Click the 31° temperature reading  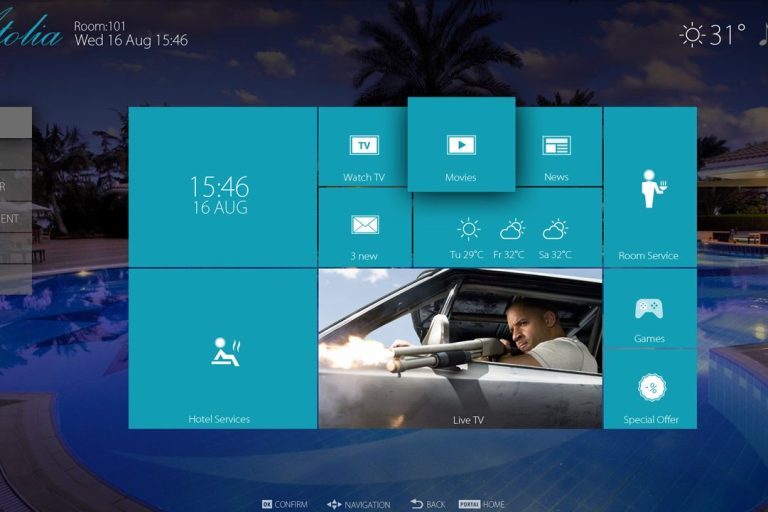pyautogui.click(x=728, y=35)
